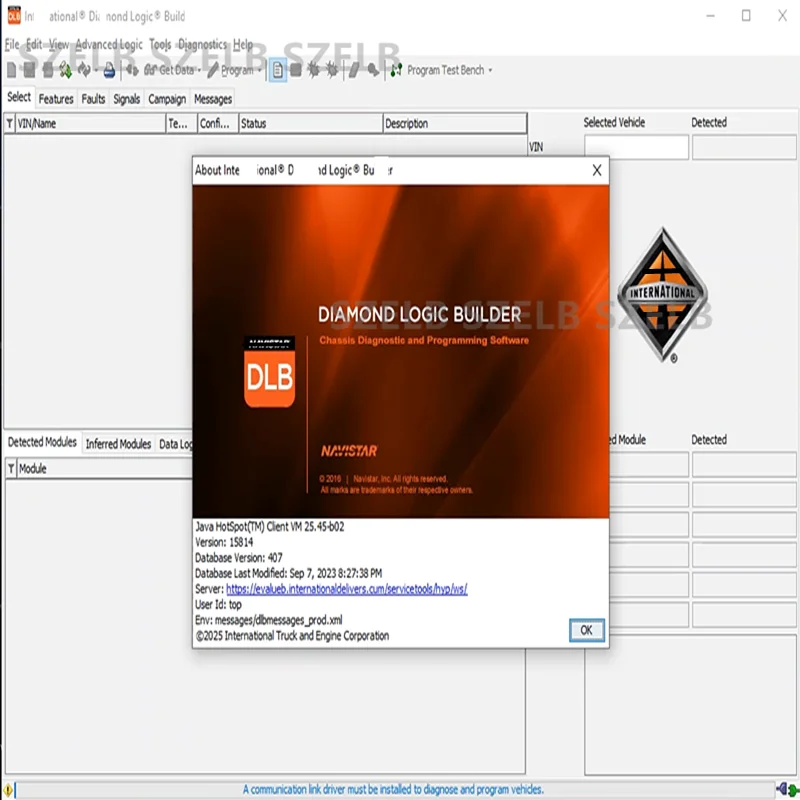800x800 pixels.
Task: Click the Program Test Bench label
Action: tap(445, 70)
